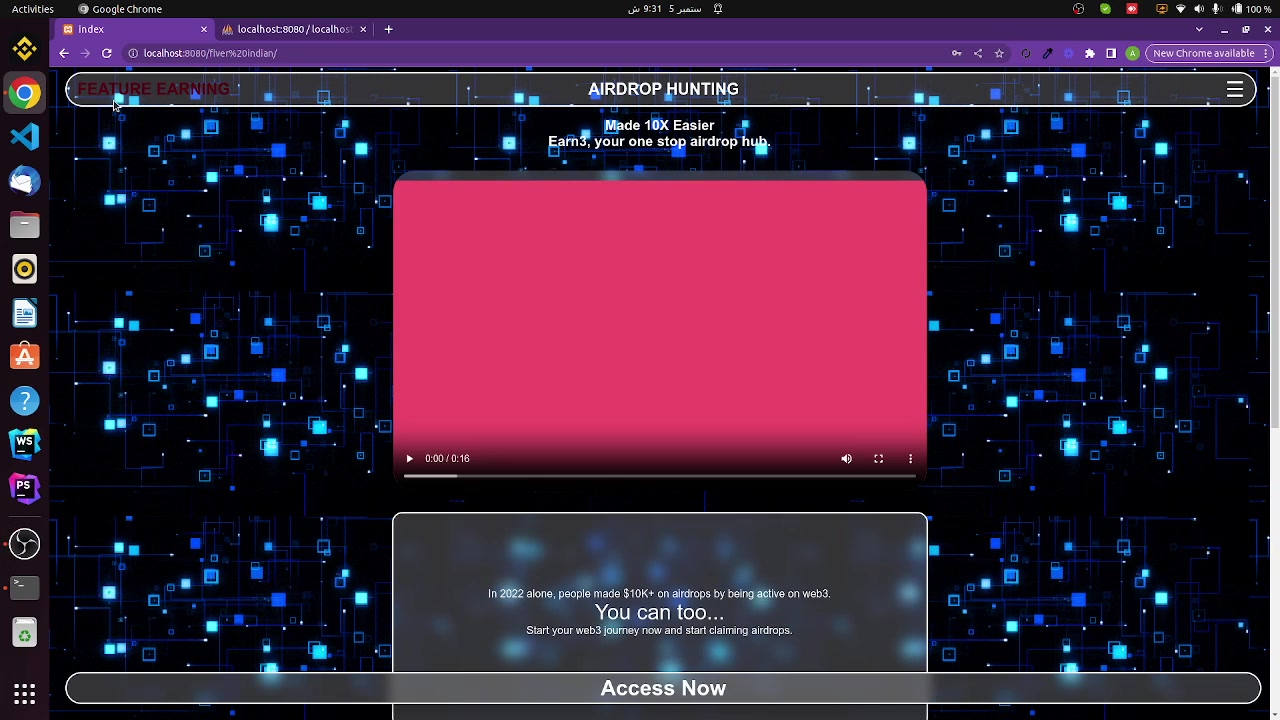Play the video
Viewport: 1280px width, 720px height.
pos(409,459)
